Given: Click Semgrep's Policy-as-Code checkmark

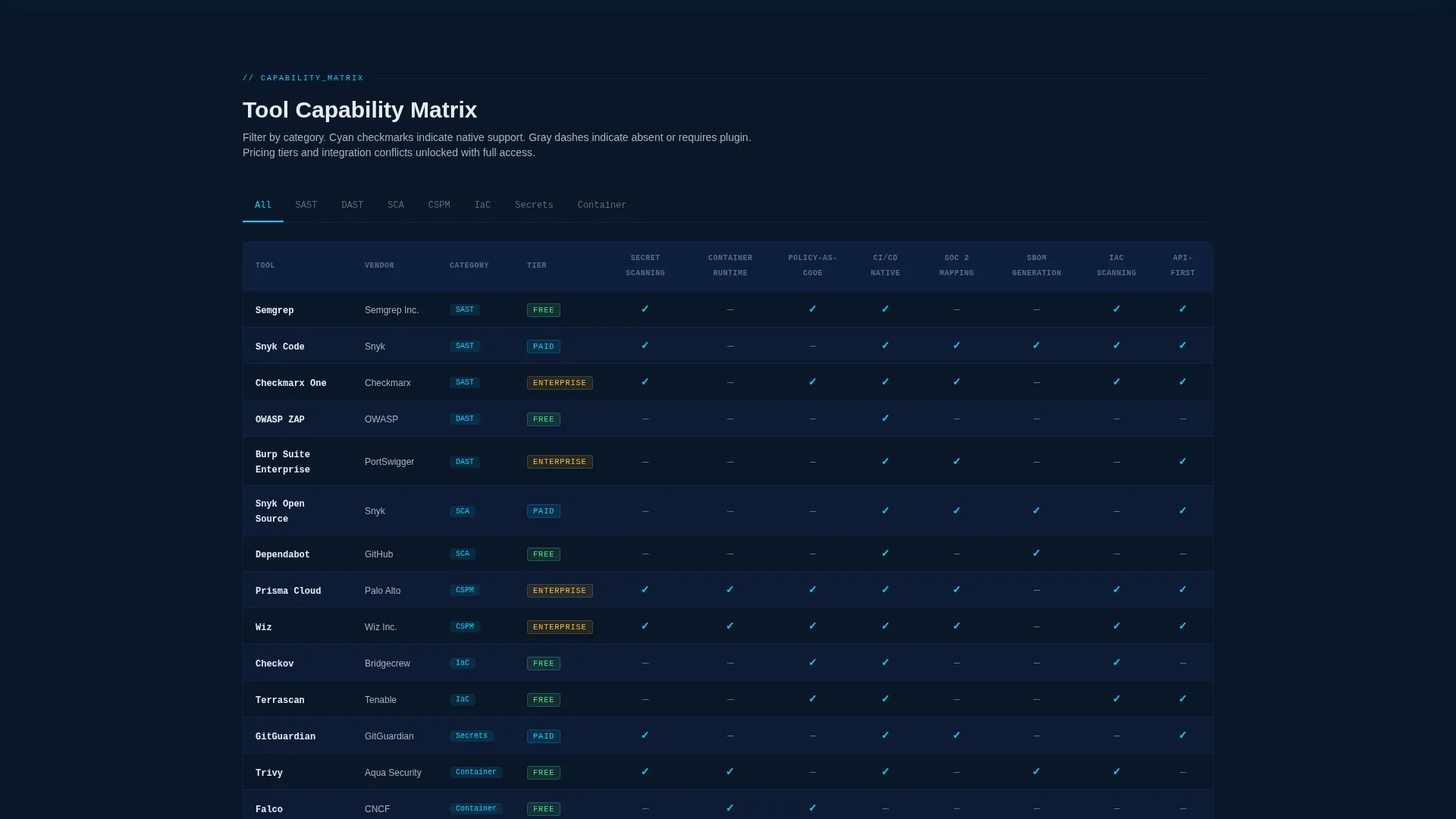Looking at the screenshot, I should point(813,309).
